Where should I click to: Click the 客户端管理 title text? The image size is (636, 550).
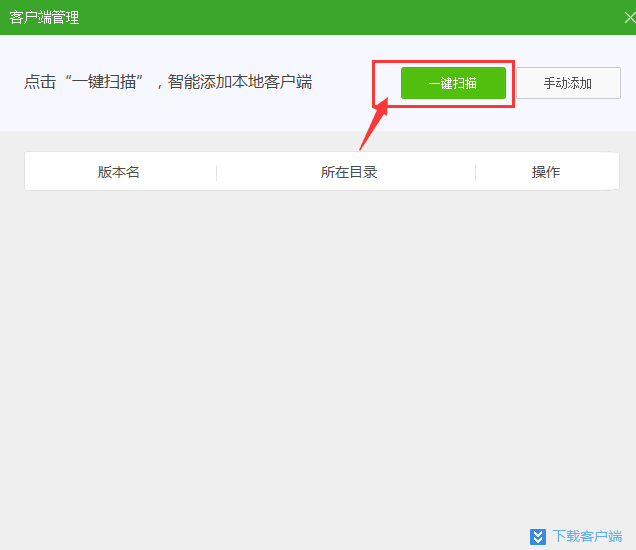(x=44, y=17)
